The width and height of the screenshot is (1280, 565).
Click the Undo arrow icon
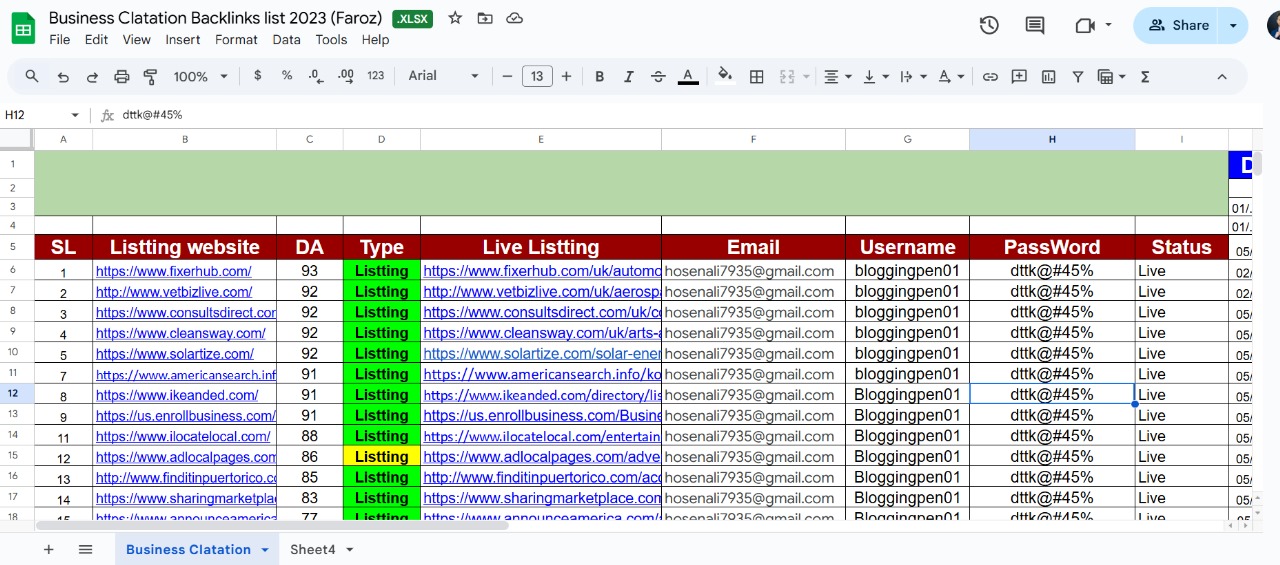pos(63,77)
